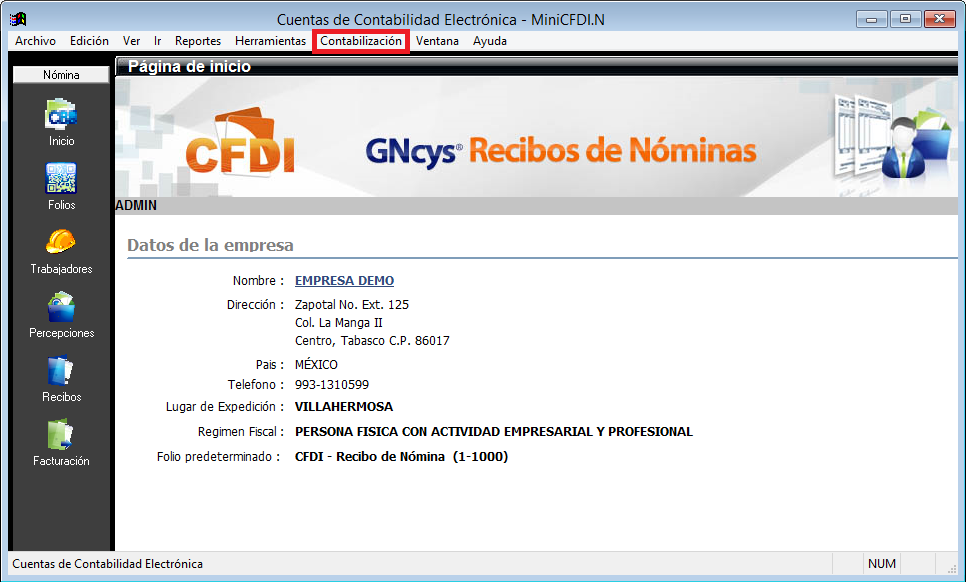The height and width of the screenshot is (582, 966).
Task: Open the Ir menu
Action: [158, 41]
